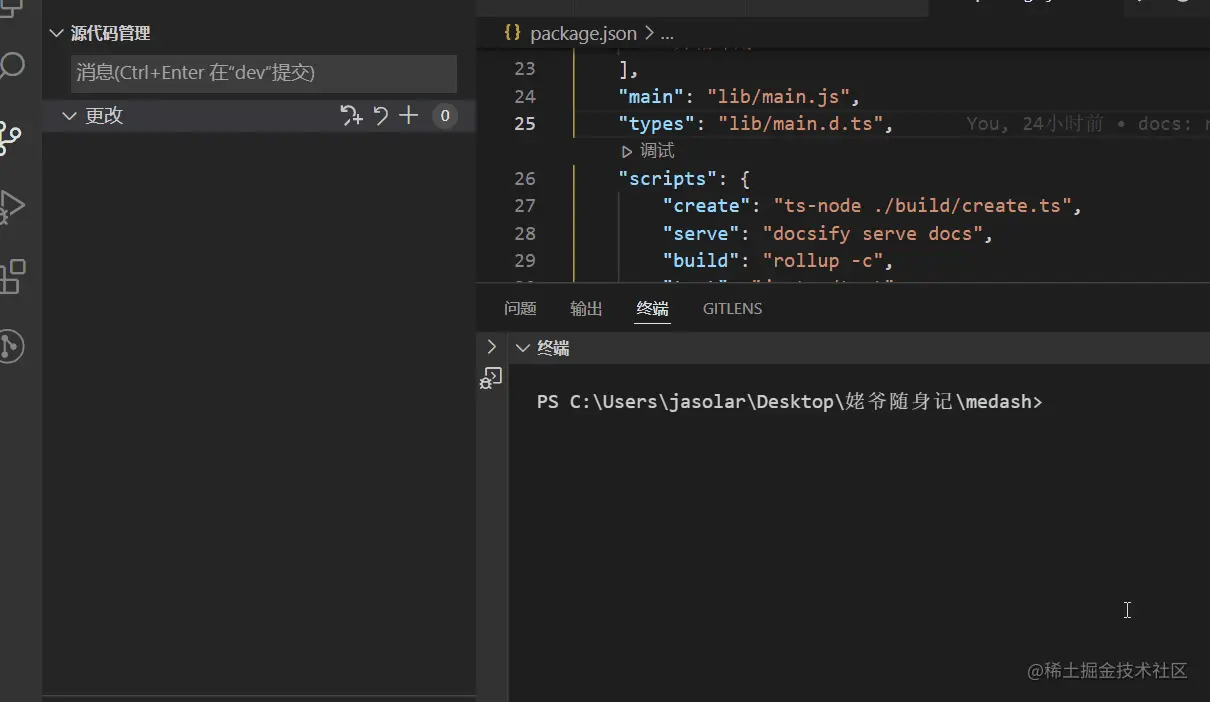
Task: Click the stash changes icon in 更改 row
Action: (351, 116)
